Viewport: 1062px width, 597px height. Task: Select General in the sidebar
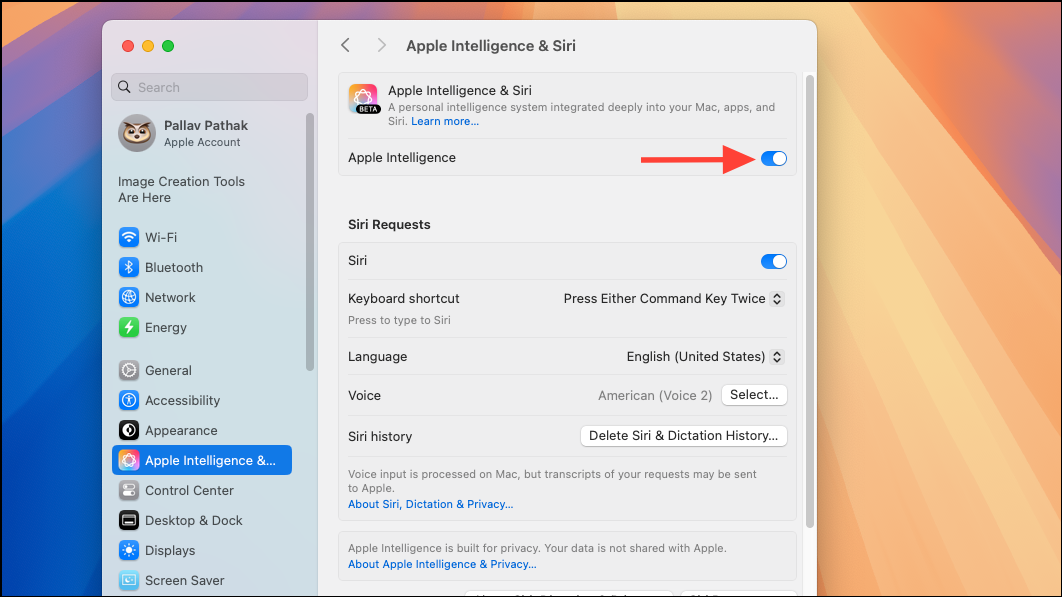pyautogui.click(x=202, y=370)
